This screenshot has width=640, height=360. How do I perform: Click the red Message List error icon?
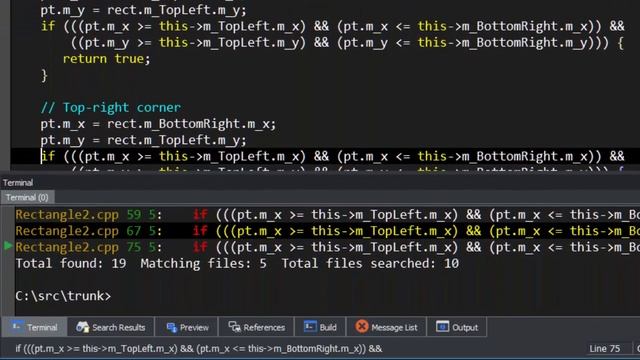pyautogui.click(x=362, y=327)
